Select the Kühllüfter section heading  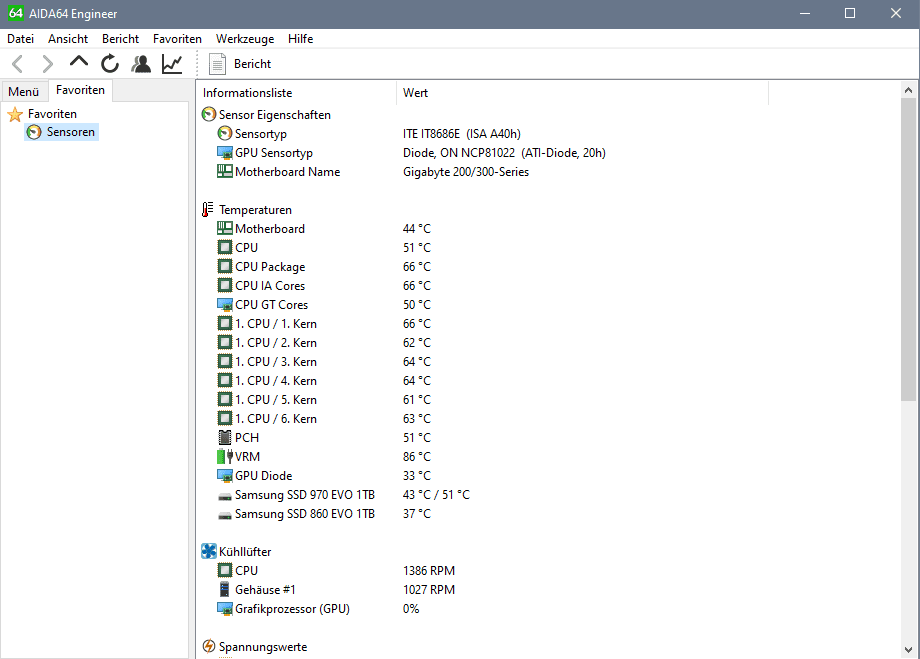(245, 552)
